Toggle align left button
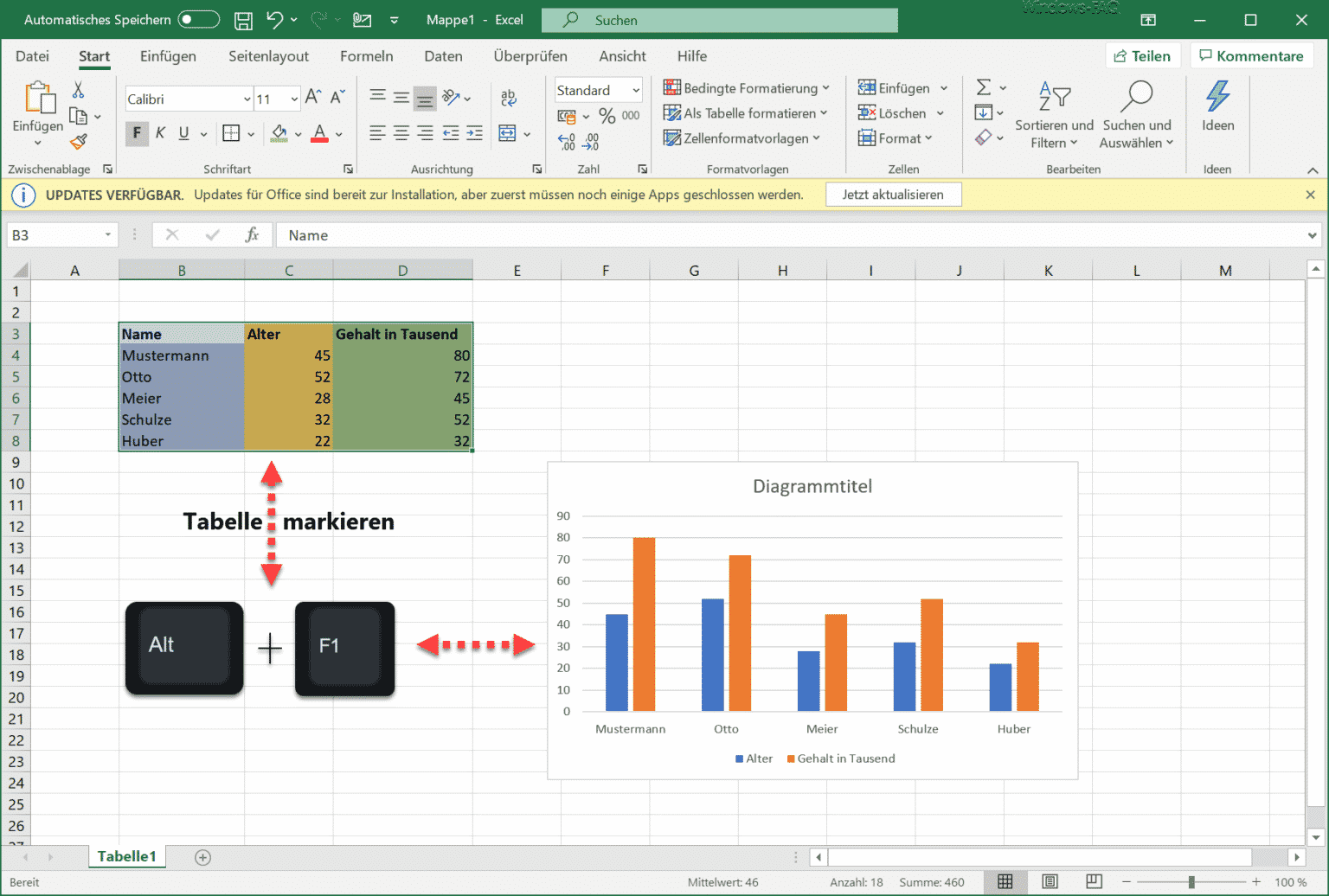 coord(378,133)
